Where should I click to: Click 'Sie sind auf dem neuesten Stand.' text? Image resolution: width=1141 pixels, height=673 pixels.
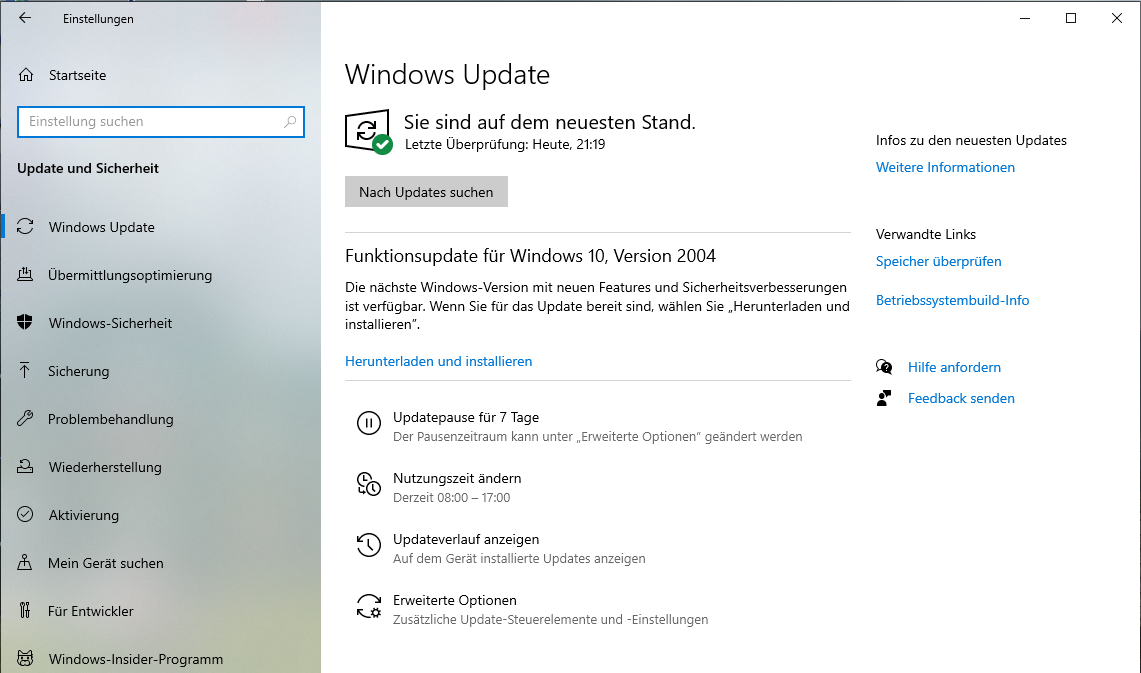550,122
